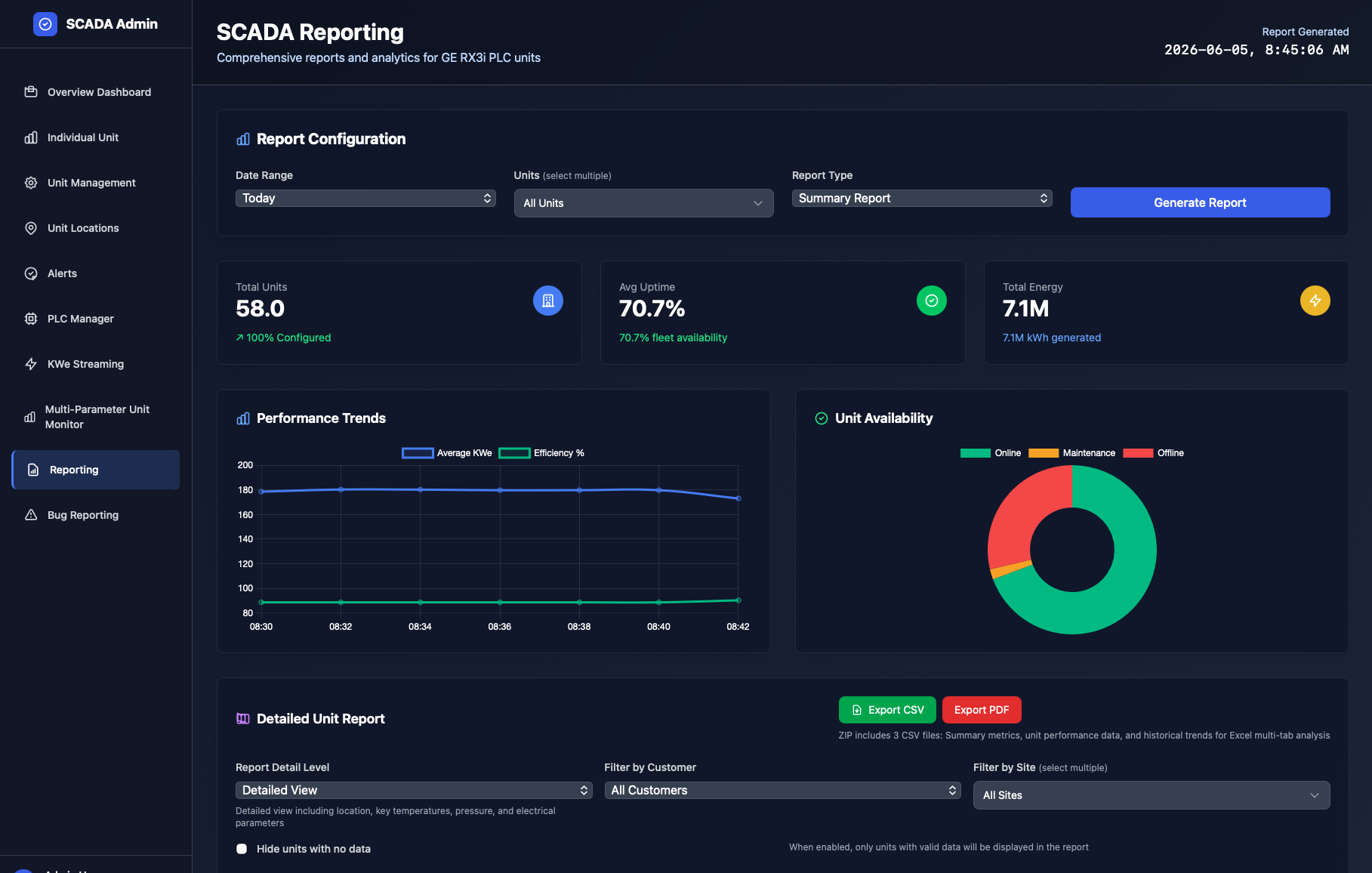Navigate to PLC Manager
The height and width of the screenshot is (873, 1372).
[96, 319]
